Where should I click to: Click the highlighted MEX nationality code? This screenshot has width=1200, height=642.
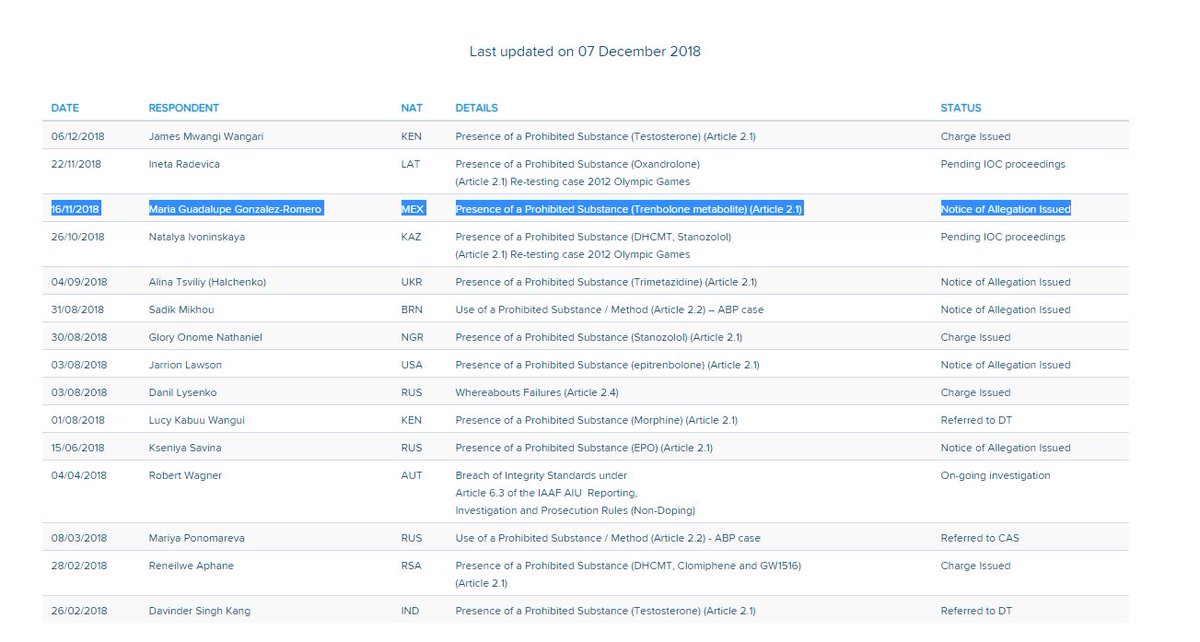tap(413, 209)
